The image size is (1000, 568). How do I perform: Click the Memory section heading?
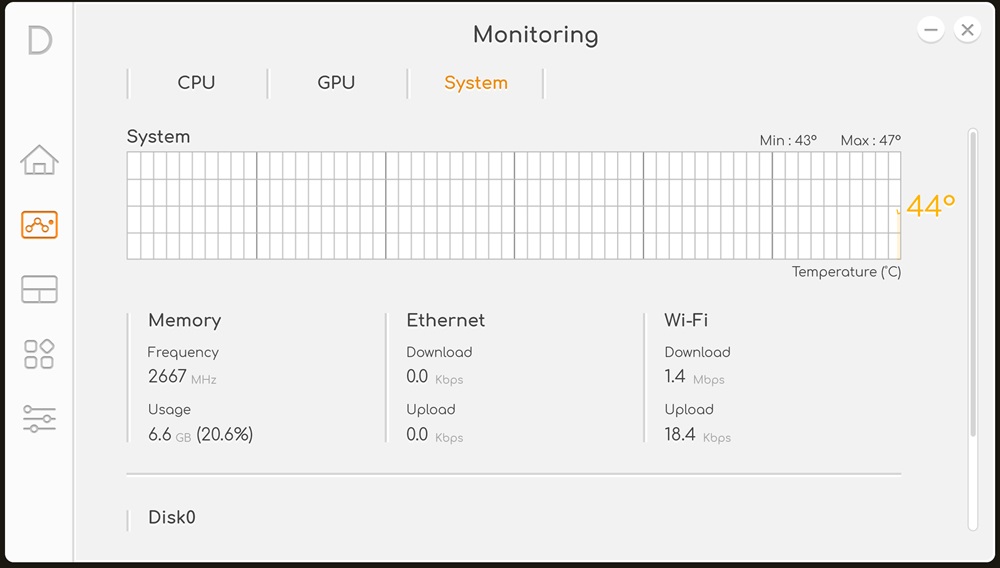(x=185, y=320)
